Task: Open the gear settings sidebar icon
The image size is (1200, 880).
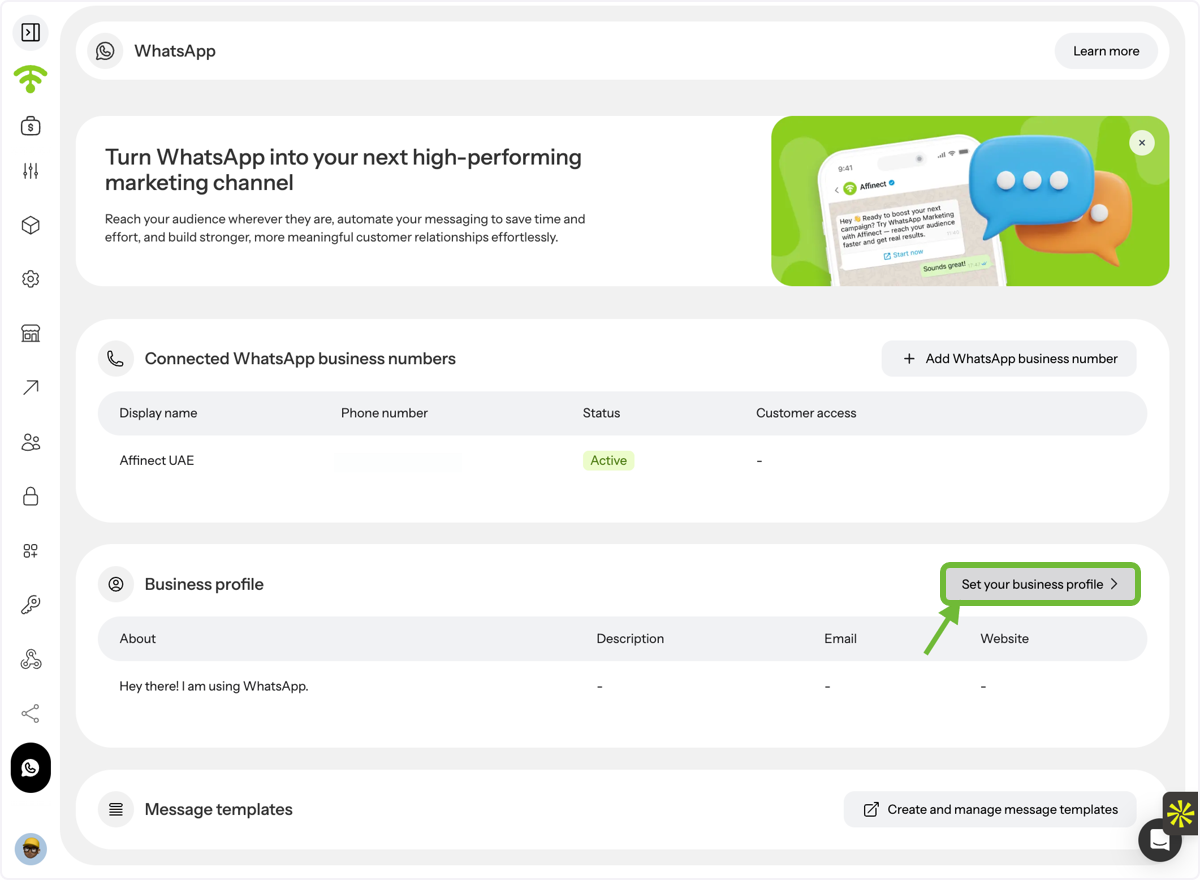Action: tap(31, 279)
